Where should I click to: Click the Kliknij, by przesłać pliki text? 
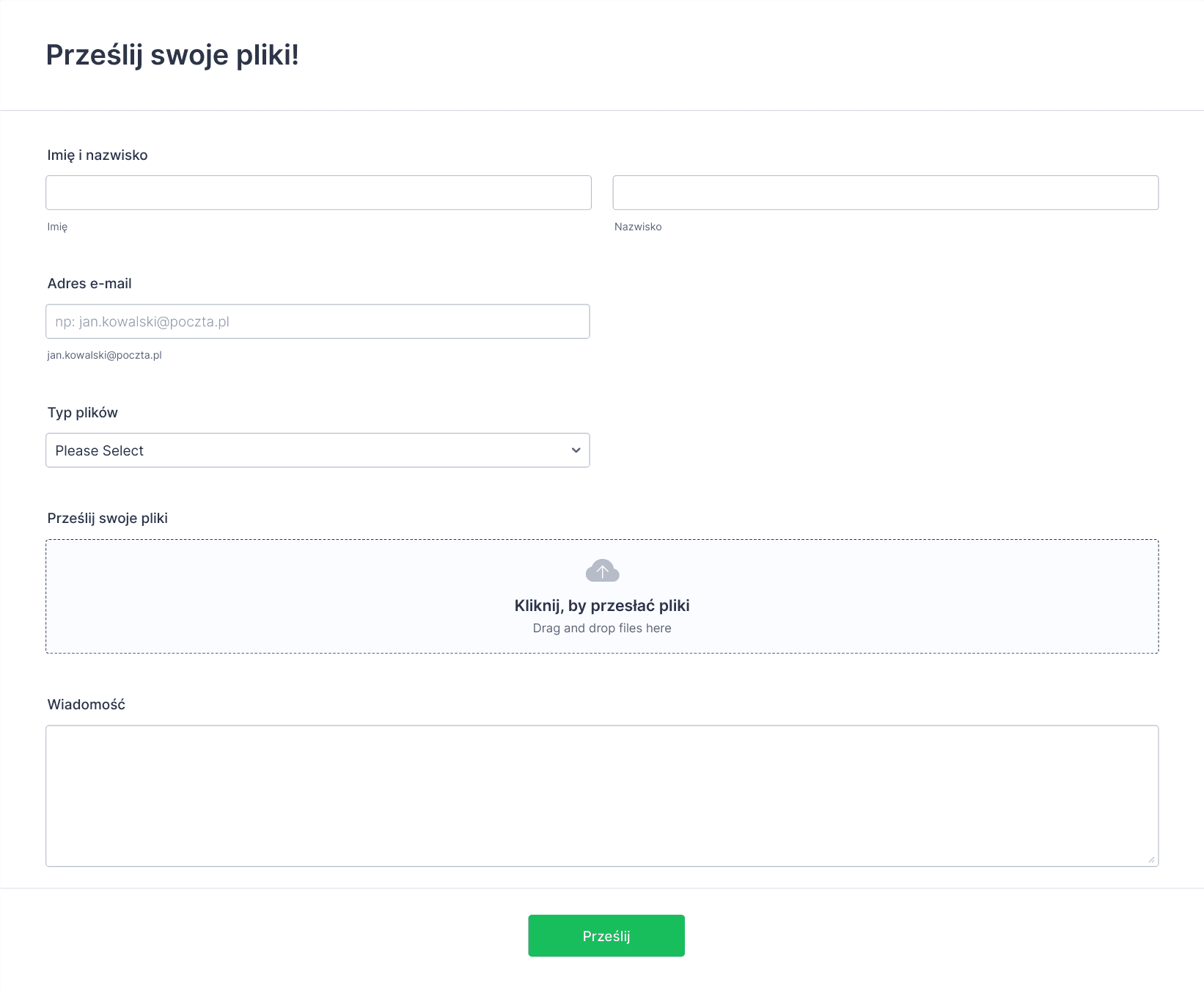[x=602, y=606]
